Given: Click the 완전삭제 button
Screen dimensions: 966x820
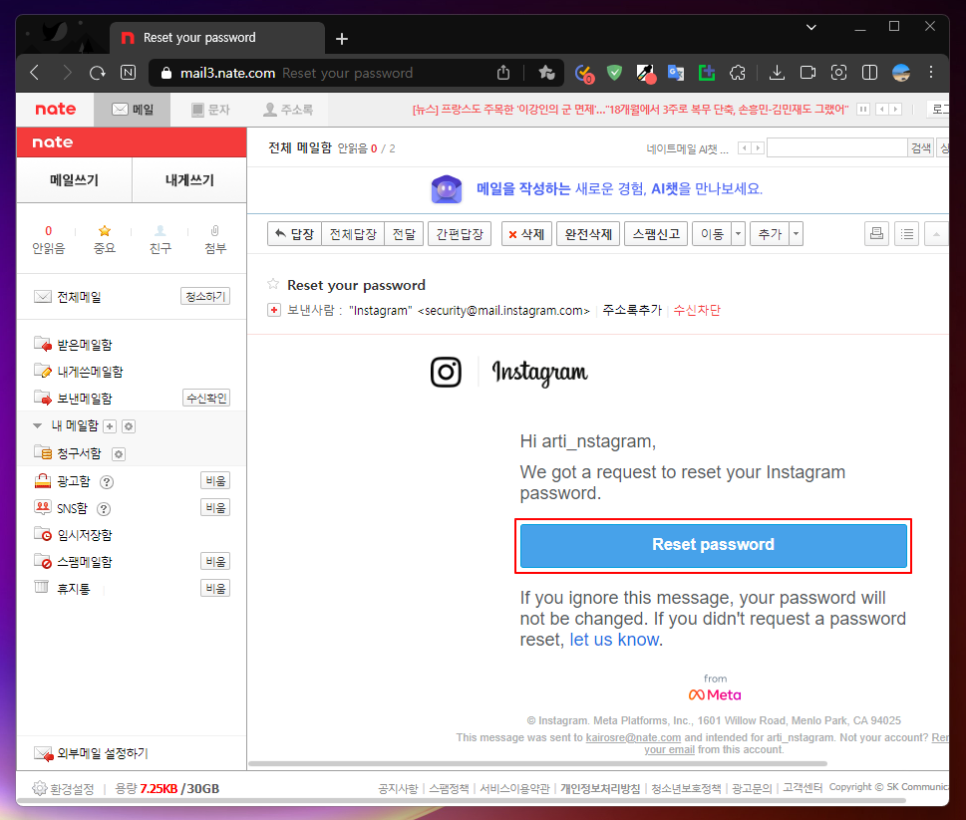Looking at the screenshot, I should [x=588, y=233].
